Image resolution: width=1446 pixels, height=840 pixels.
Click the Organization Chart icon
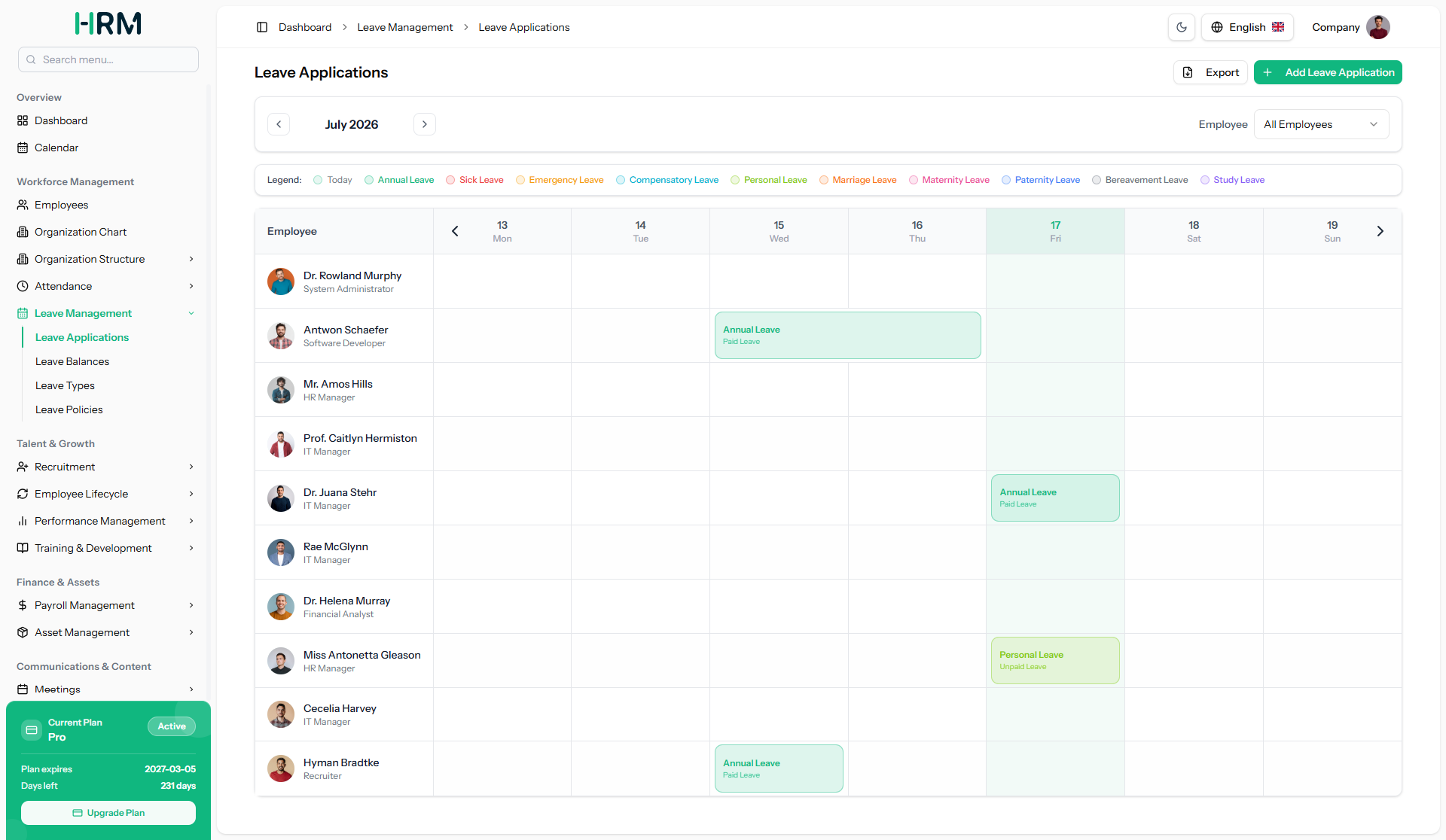(x=23, y=232)
